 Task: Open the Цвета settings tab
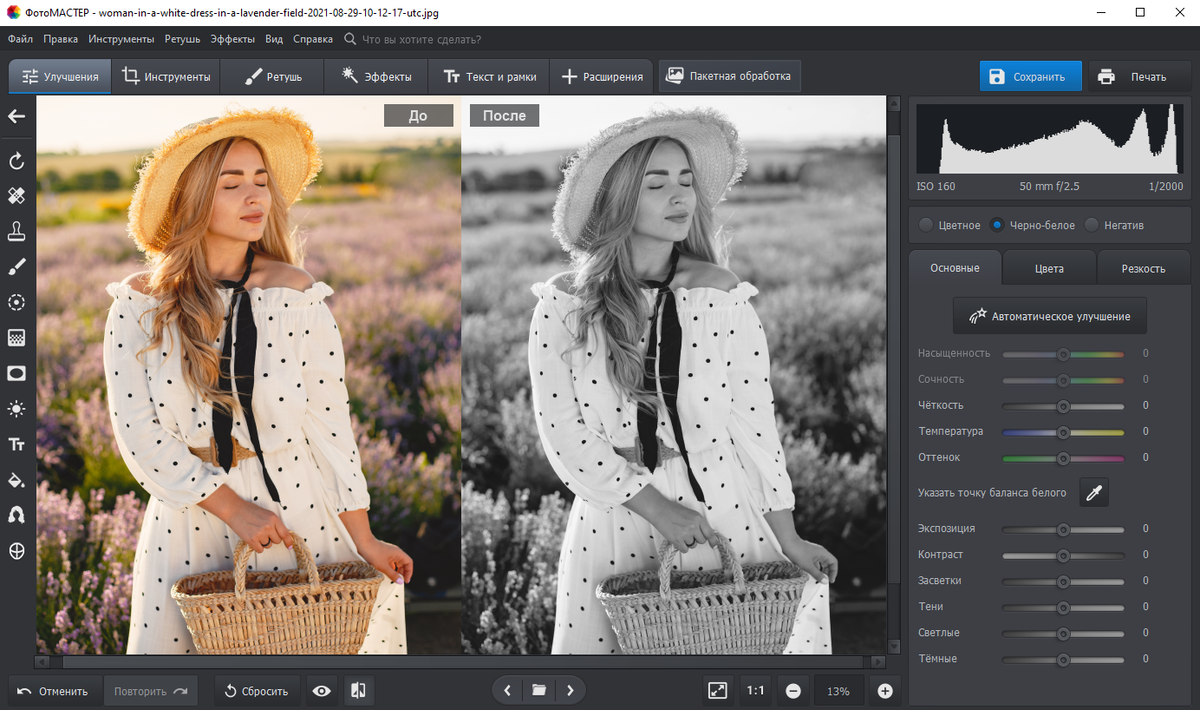[x=1049, y=268]
